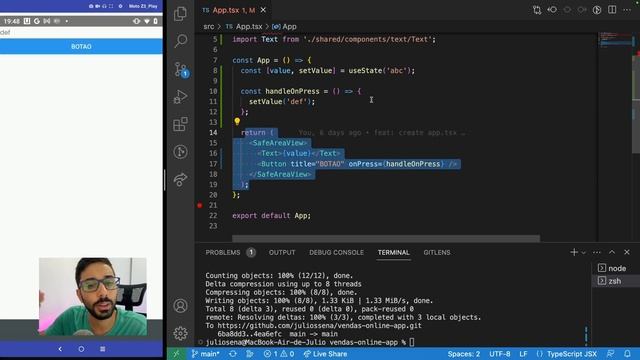640x360 pixels.
Task: Click the lightbulb code action icon
Action: [237, 121]
